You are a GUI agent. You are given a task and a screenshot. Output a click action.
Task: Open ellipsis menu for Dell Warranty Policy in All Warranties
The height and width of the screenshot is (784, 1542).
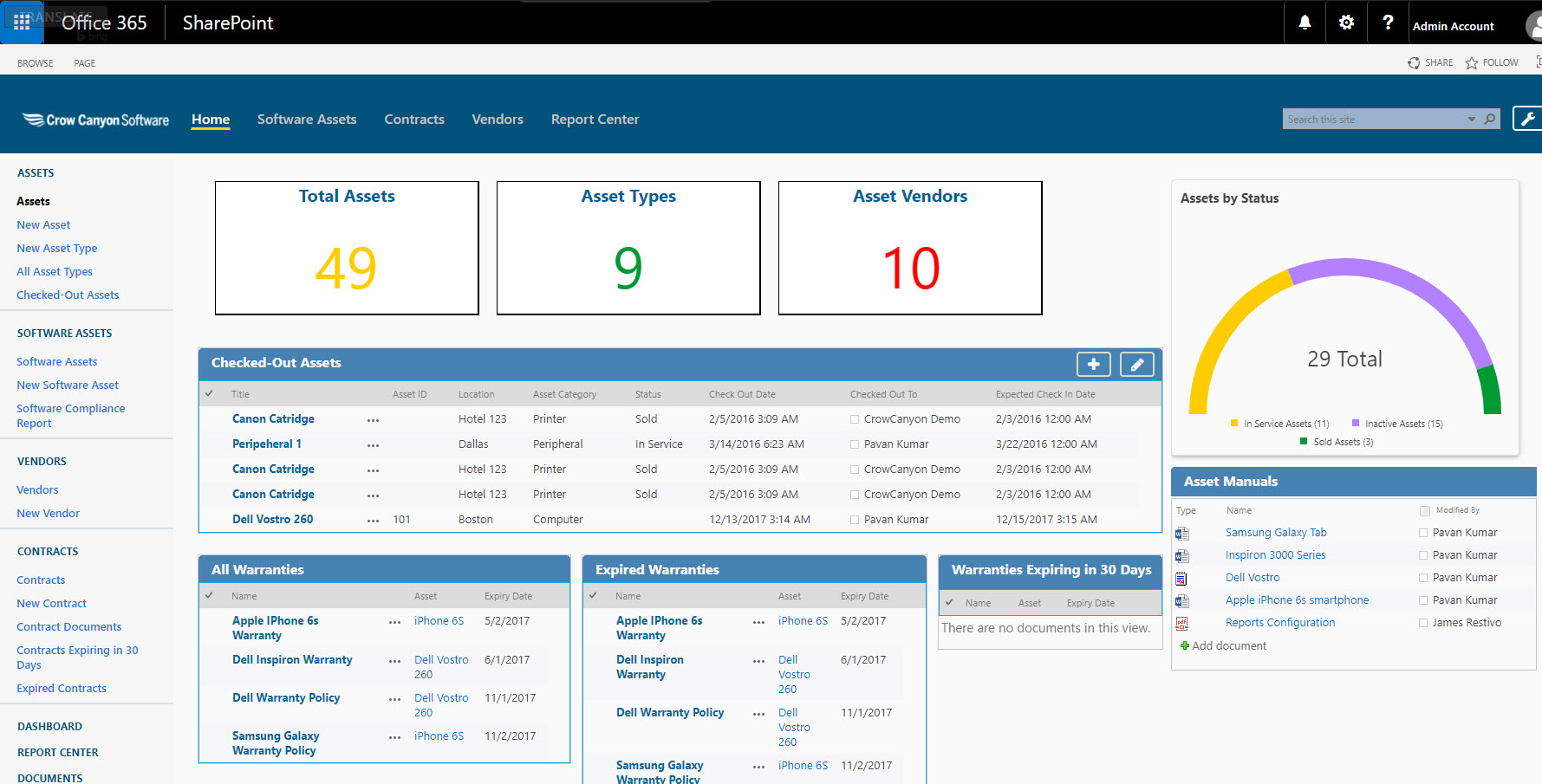(x=394, y=699)
